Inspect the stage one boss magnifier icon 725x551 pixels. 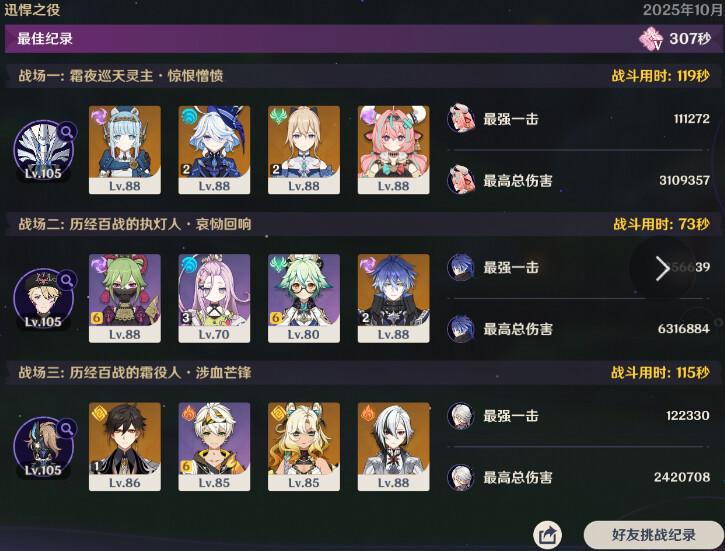pyautogui.click(x=67, y=132)
